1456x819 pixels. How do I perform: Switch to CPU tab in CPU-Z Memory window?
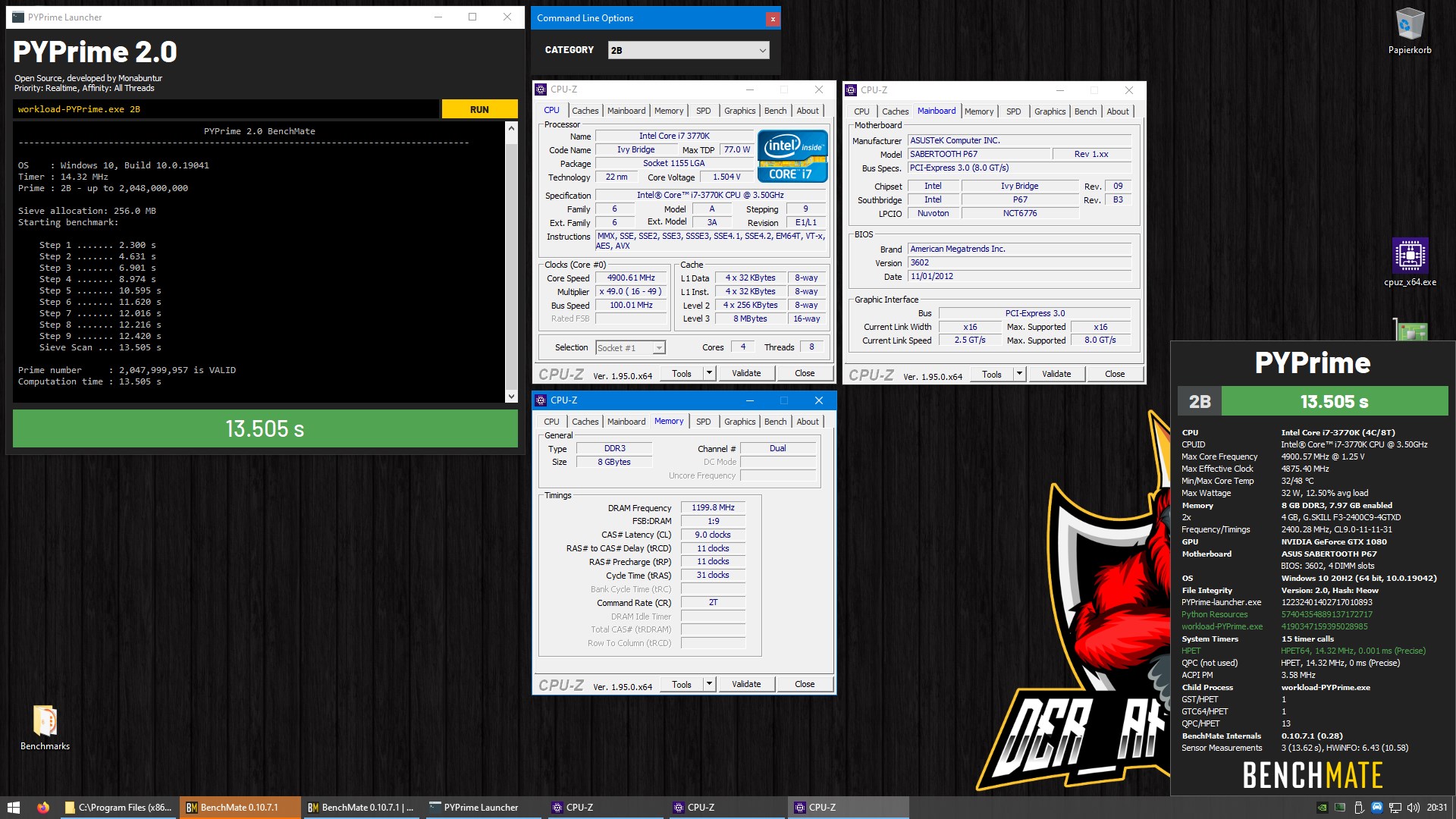tap(551, 422)
